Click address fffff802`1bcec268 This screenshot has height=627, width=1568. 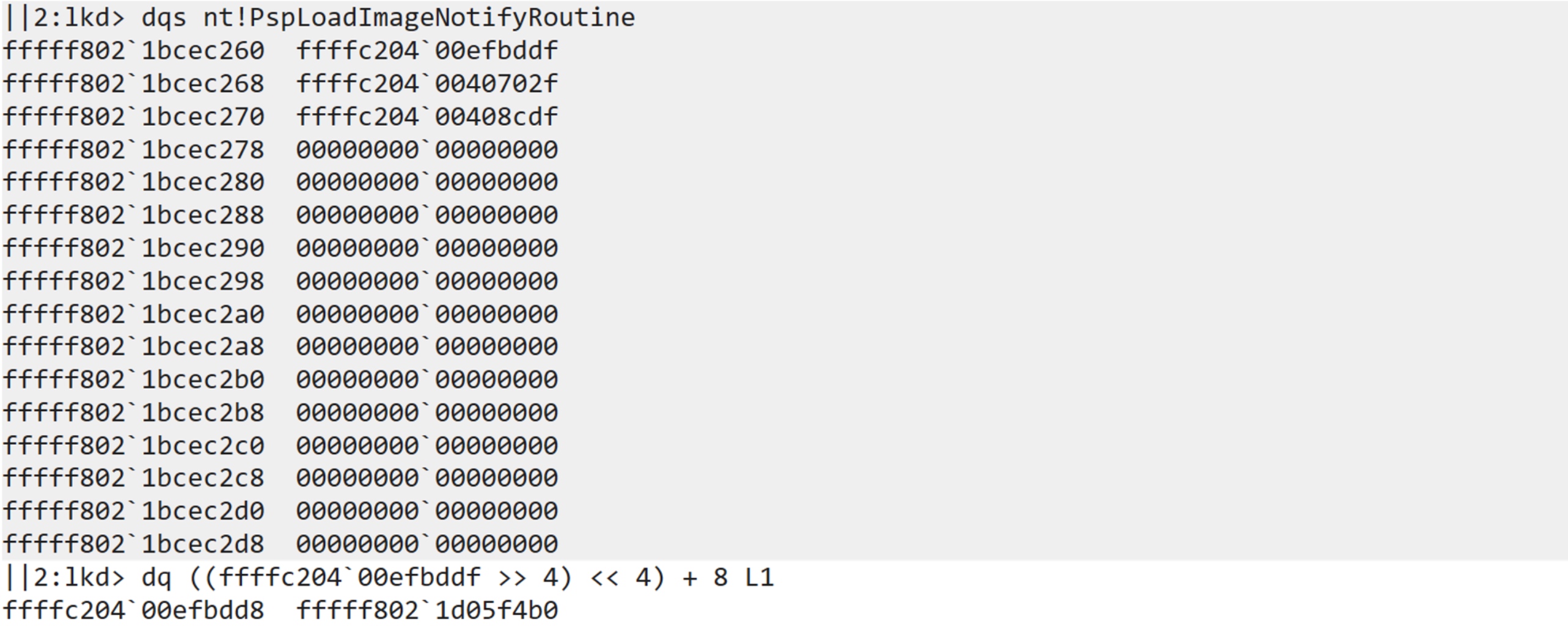coord(134,84)
